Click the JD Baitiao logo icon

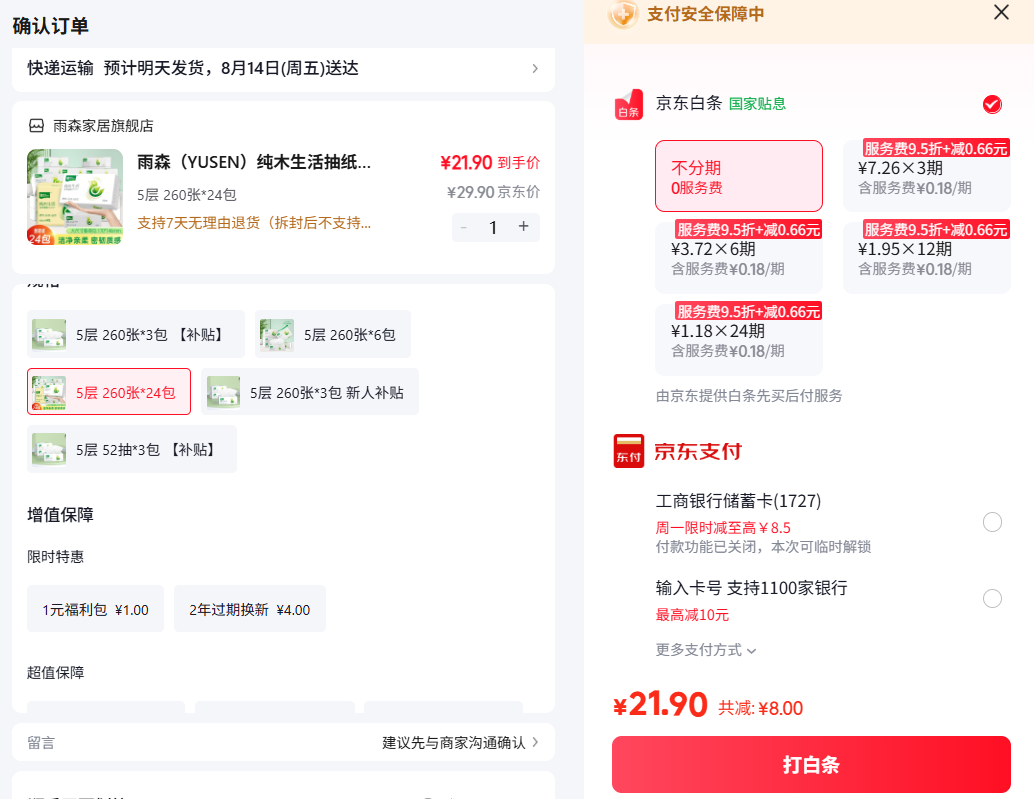click(x=629, y=104)
